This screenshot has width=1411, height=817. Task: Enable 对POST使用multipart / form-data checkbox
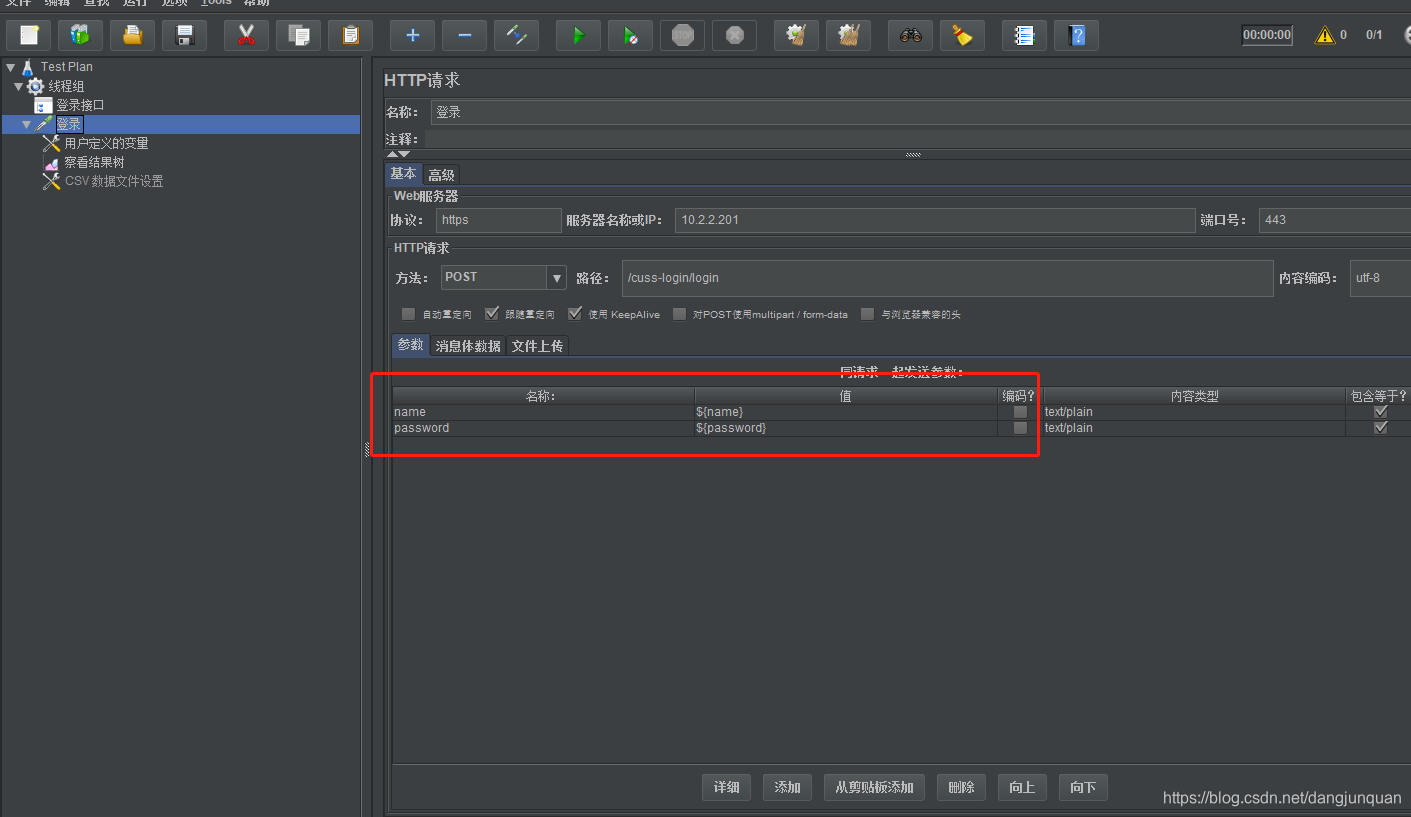(679, 314)
